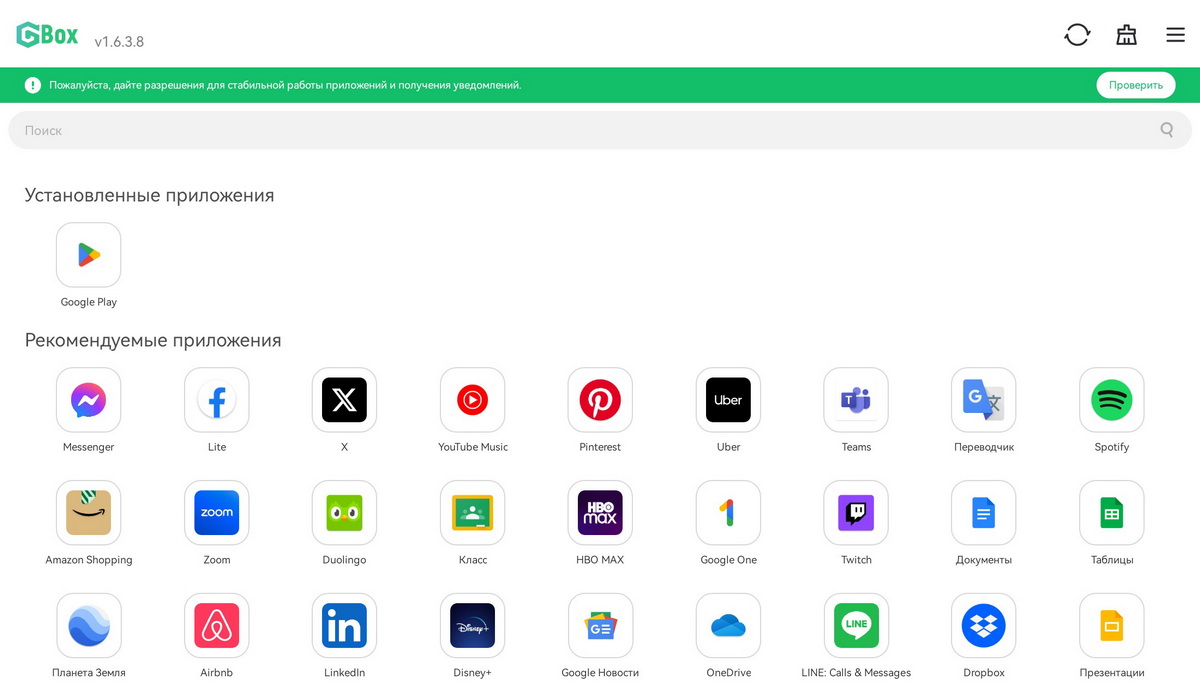
Task: Click the permissions warning exclamation icon
Action: pos(33,85)
